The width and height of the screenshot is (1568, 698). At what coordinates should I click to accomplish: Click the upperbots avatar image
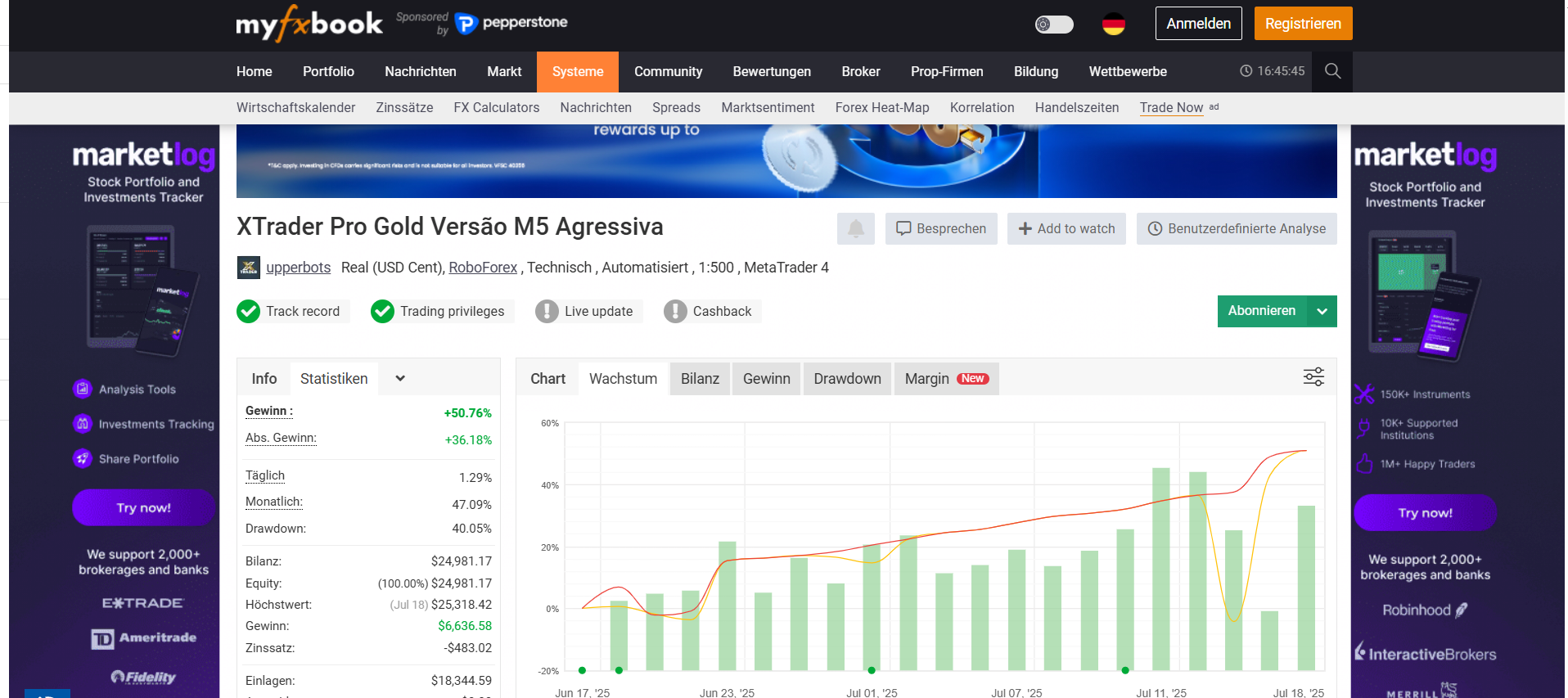[249, 268]
